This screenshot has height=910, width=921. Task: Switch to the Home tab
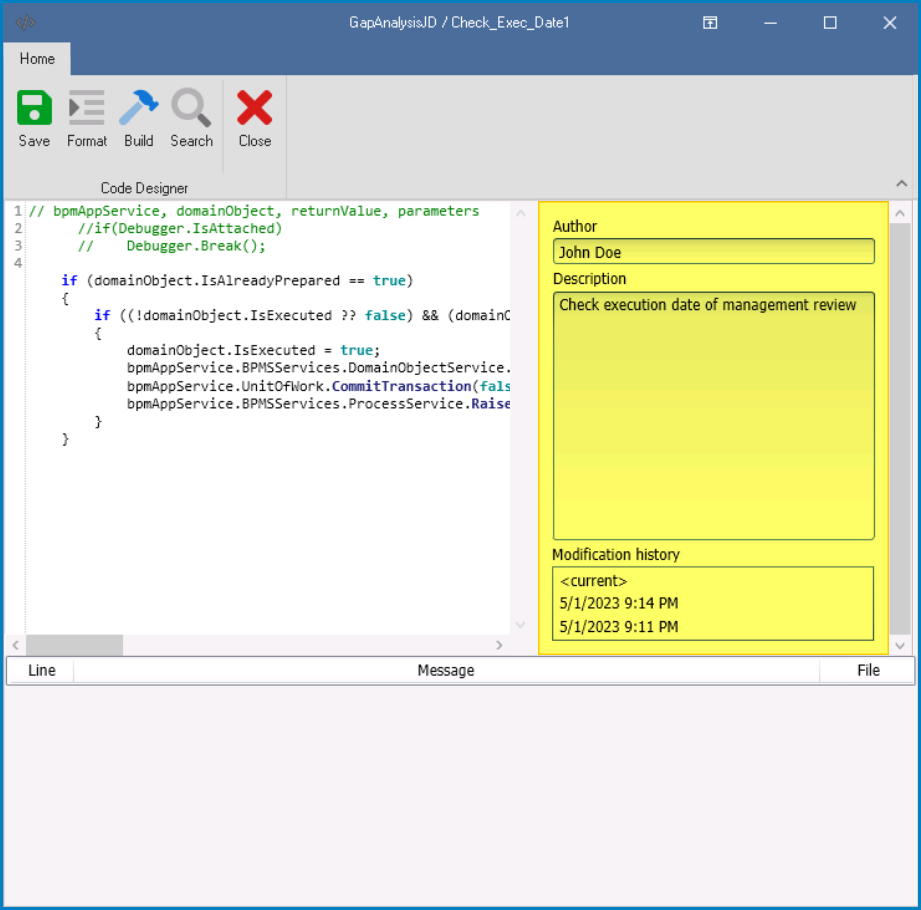37,59
